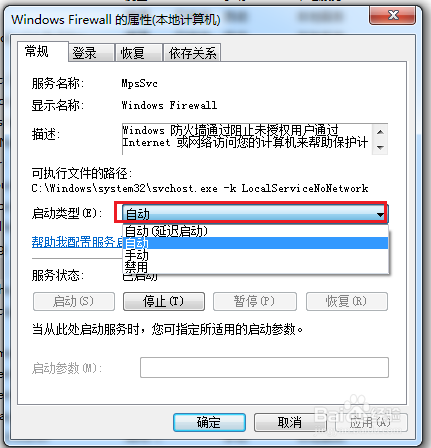Click the greyed 启动(S) button
The image size is (431, 448).
point(74,301)
